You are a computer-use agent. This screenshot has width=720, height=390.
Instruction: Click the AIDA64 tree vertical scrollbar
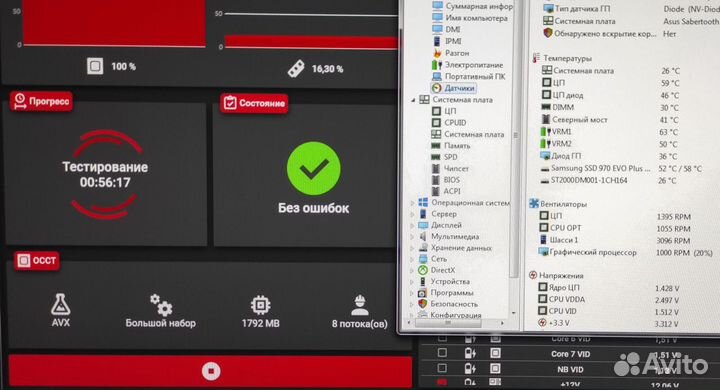coord(515,136)
